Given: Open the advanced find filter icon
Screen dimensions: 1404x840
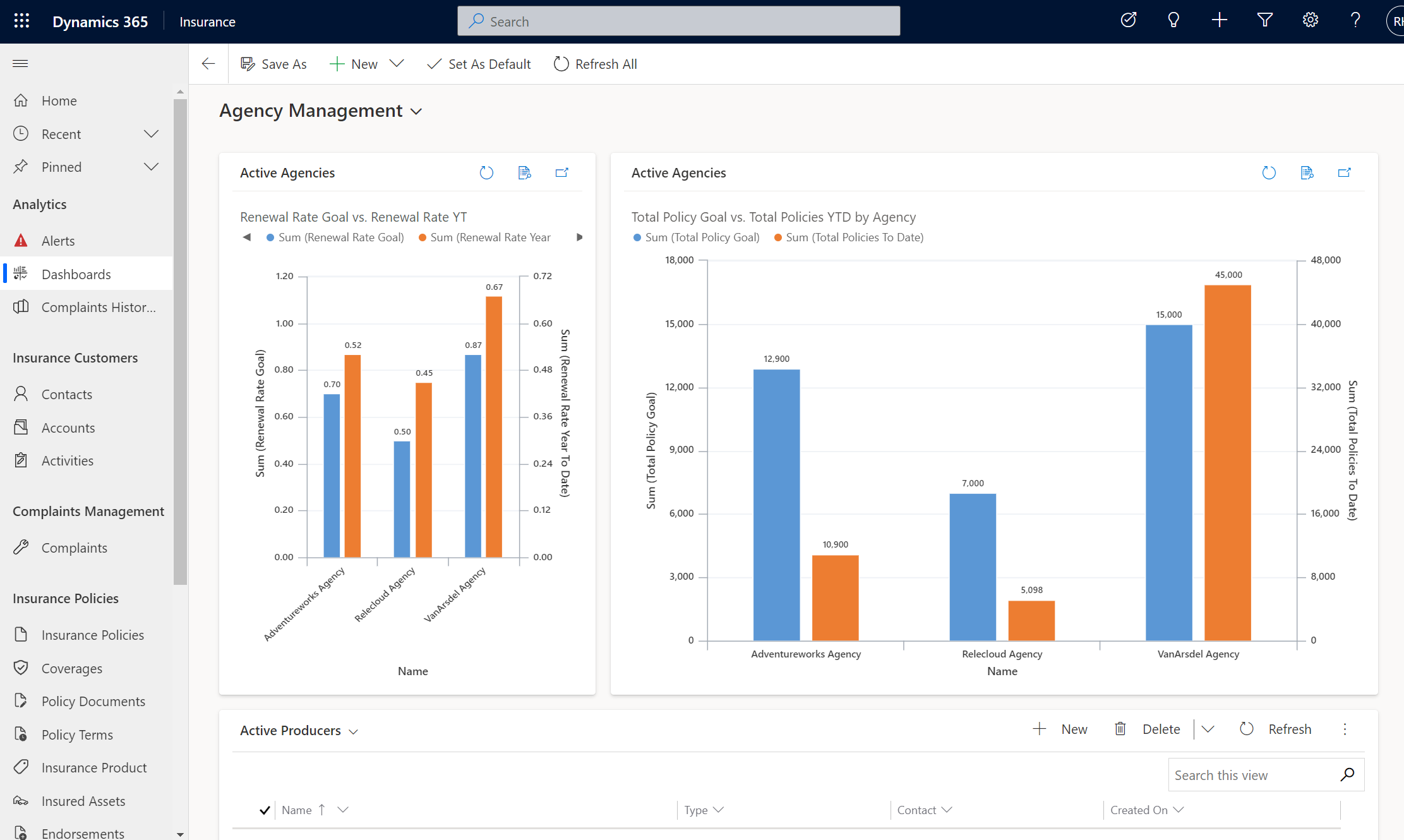Looking at the screenshot, I should tap(1265, 20).
